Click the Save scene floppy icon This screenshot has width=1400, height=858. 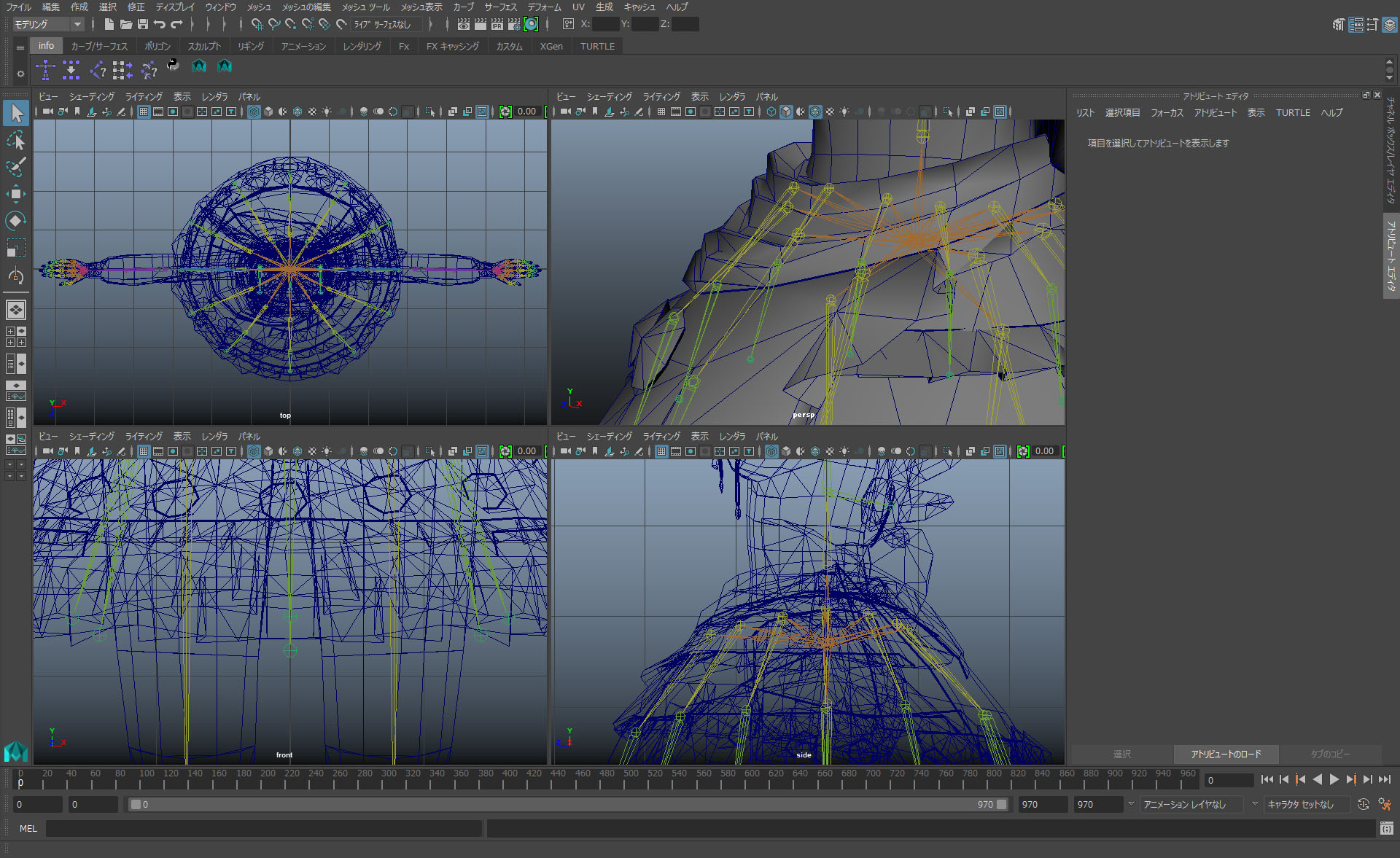pos(143,24)
